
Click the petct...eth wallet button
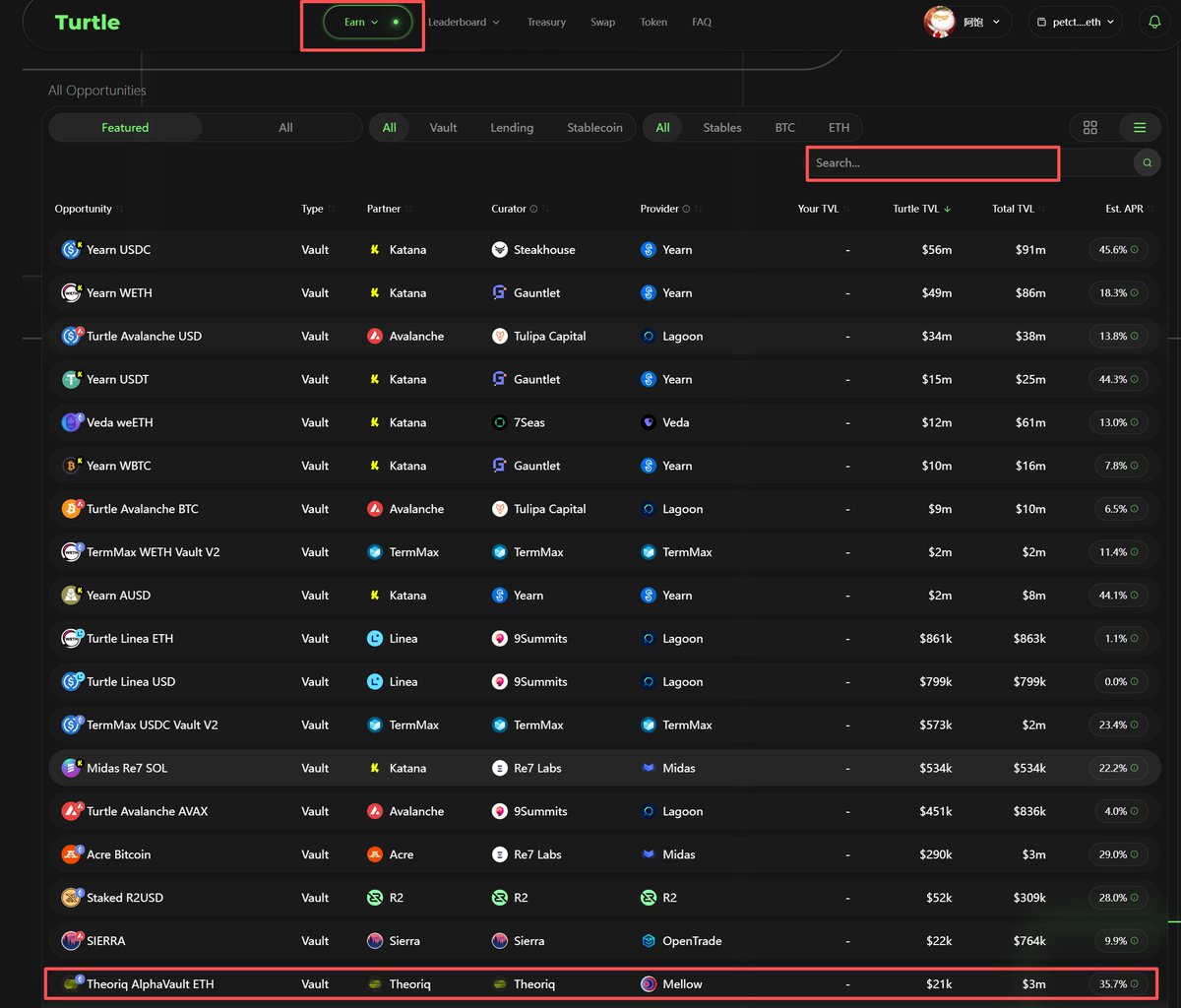point(1075,23)
